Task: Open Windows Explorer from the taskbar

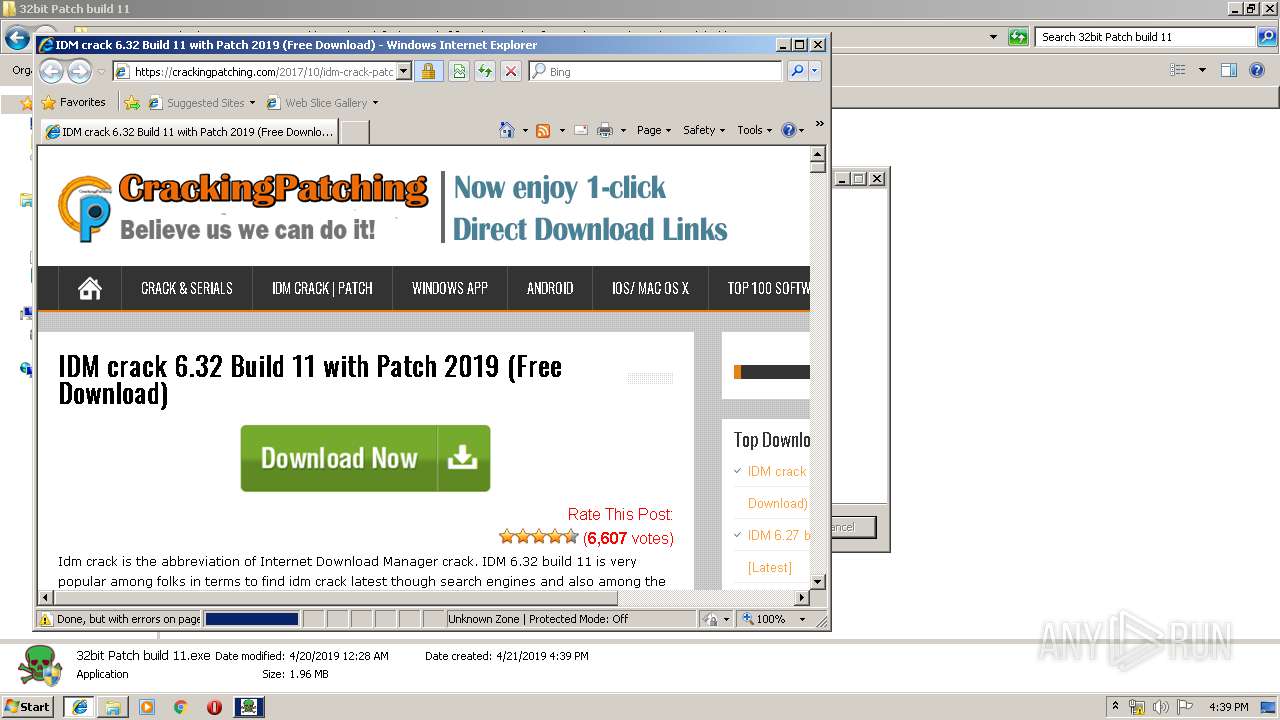Action: [x=113, y=706]
